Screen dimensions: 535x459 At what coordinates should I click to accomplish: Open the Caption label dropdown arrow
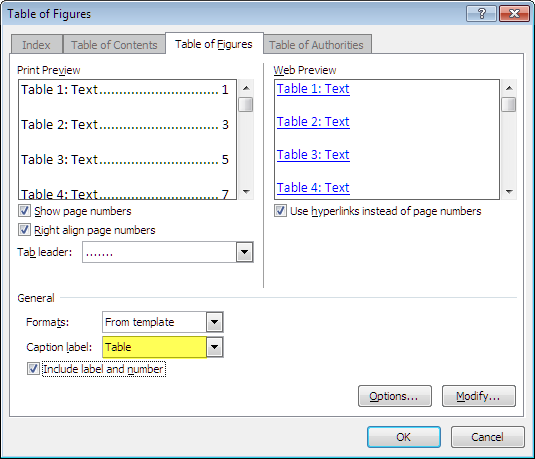tap(215, 347)
